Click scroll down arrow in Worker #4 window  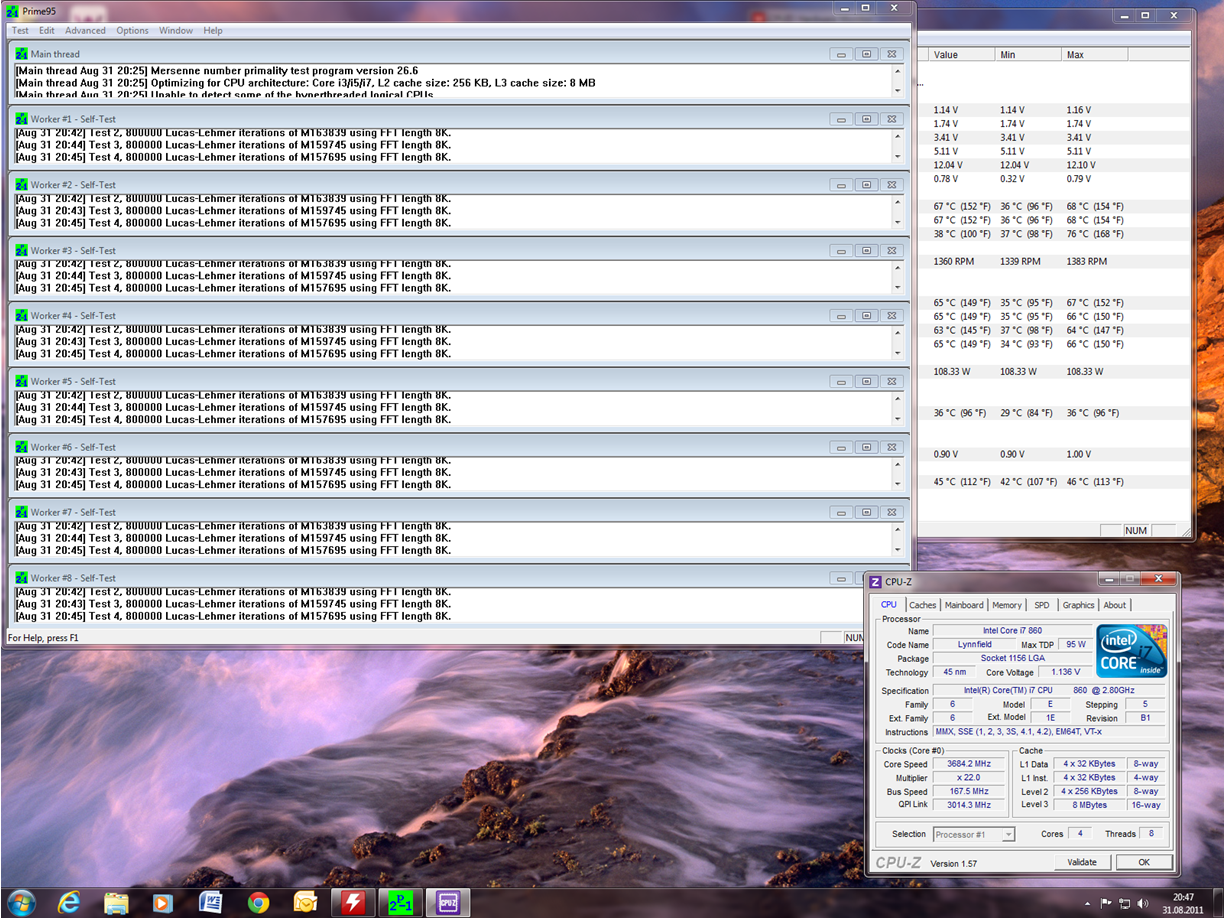coord(898,353)
